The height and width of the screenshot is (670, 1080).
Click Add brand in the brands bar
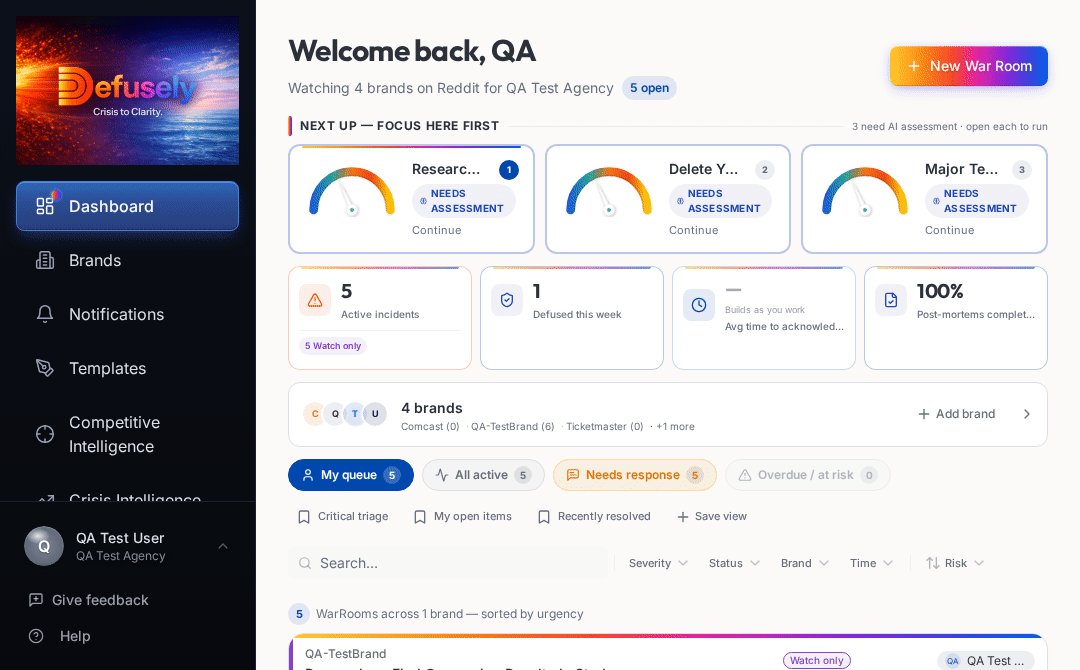click(x=956, y=413)
